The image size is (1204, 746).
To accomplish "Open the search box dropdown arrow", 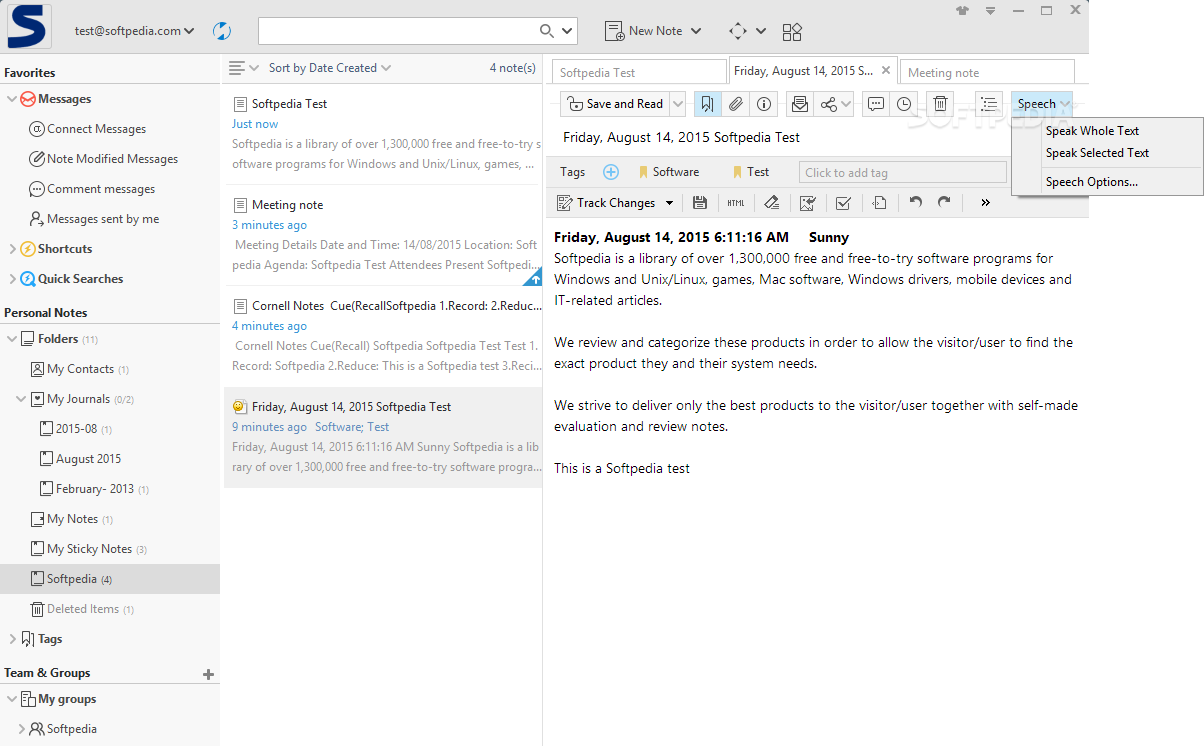I will pos(568,31).
